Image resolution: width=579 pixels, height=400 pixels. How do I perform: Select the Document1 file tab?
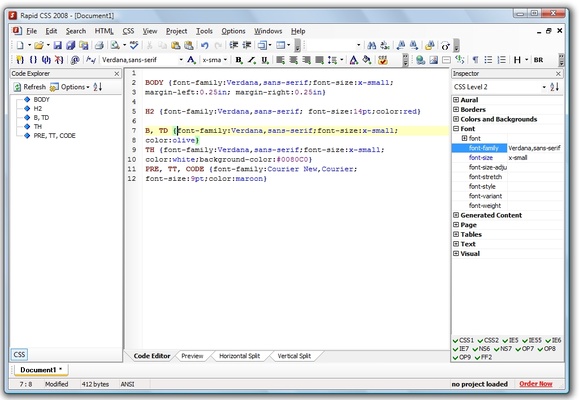(x=41, y=370)
